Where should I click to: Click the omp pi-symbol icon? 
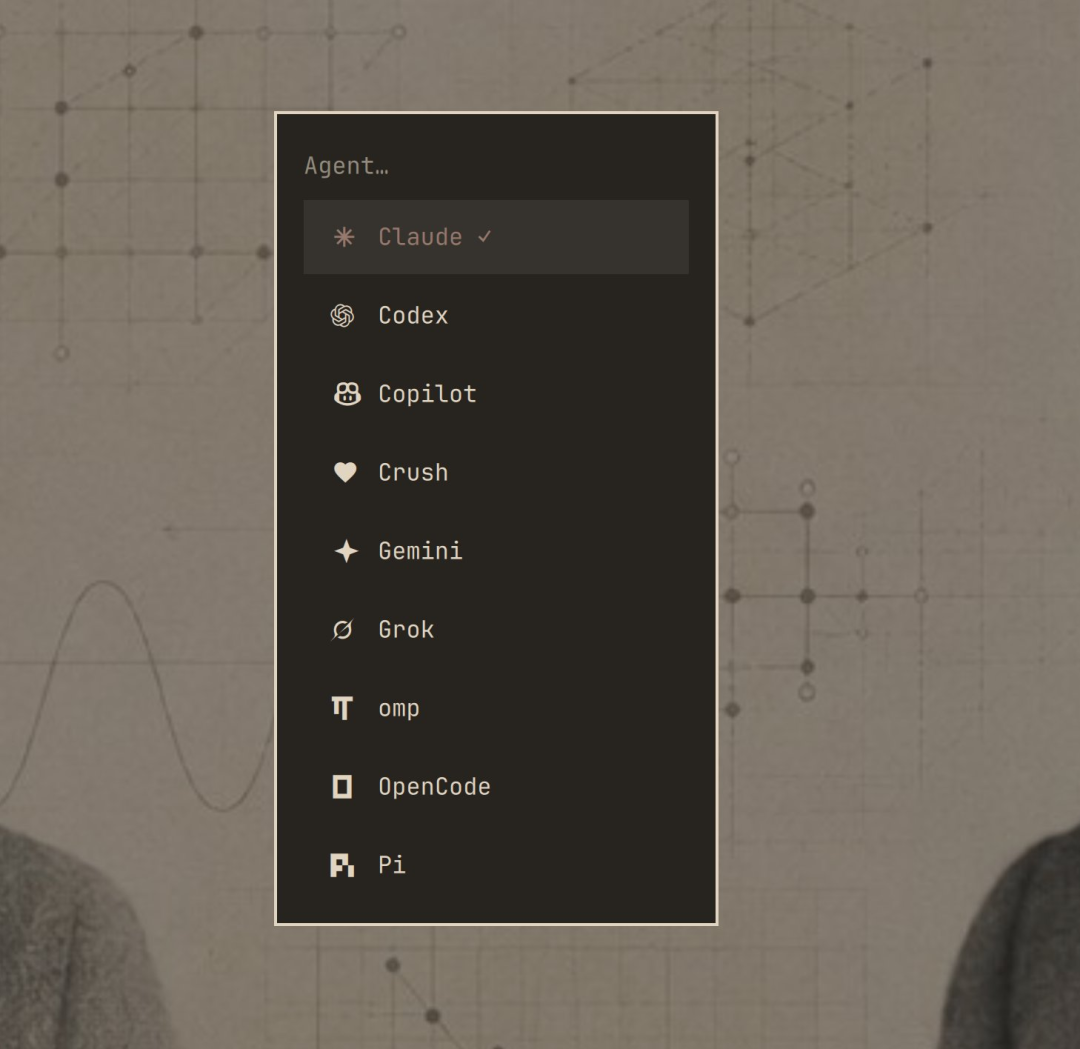point(342,708)
